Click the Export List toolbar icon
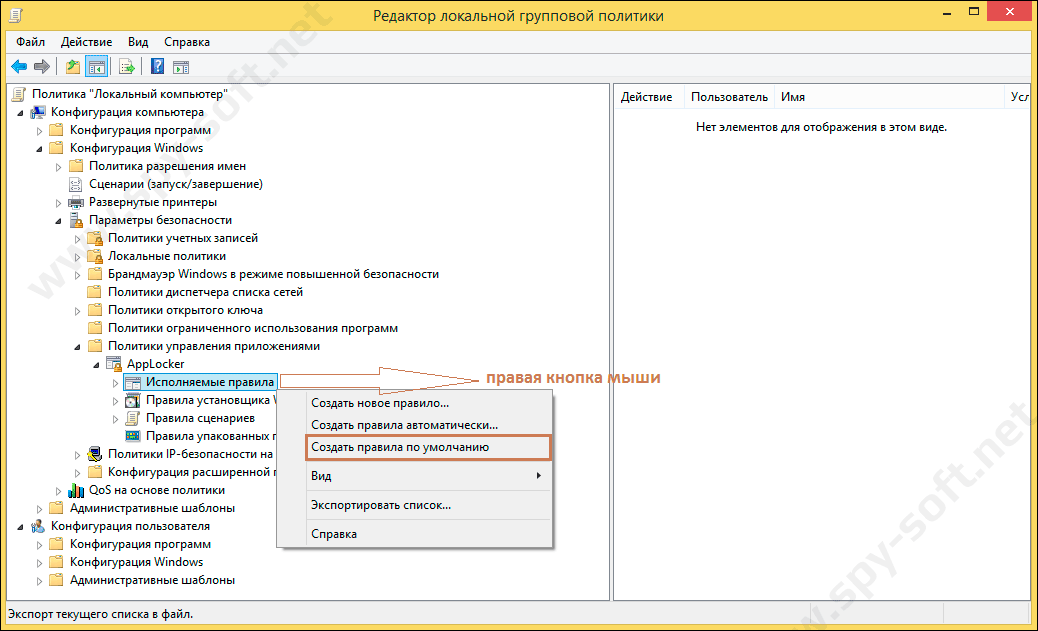1038x631 pixels. 127,67
